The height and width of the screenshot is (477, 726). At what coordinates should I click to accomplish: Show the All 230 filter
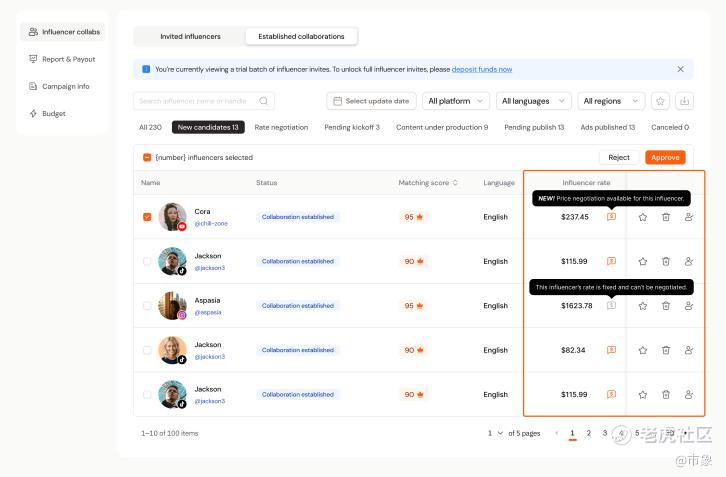click(x=150, y=127)
